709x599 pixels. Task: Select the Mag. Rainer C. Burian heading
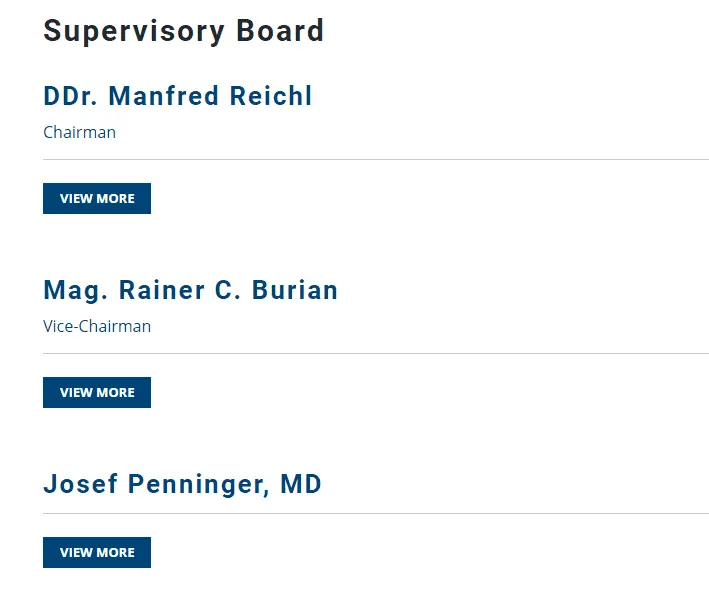(x=191, y=291)
